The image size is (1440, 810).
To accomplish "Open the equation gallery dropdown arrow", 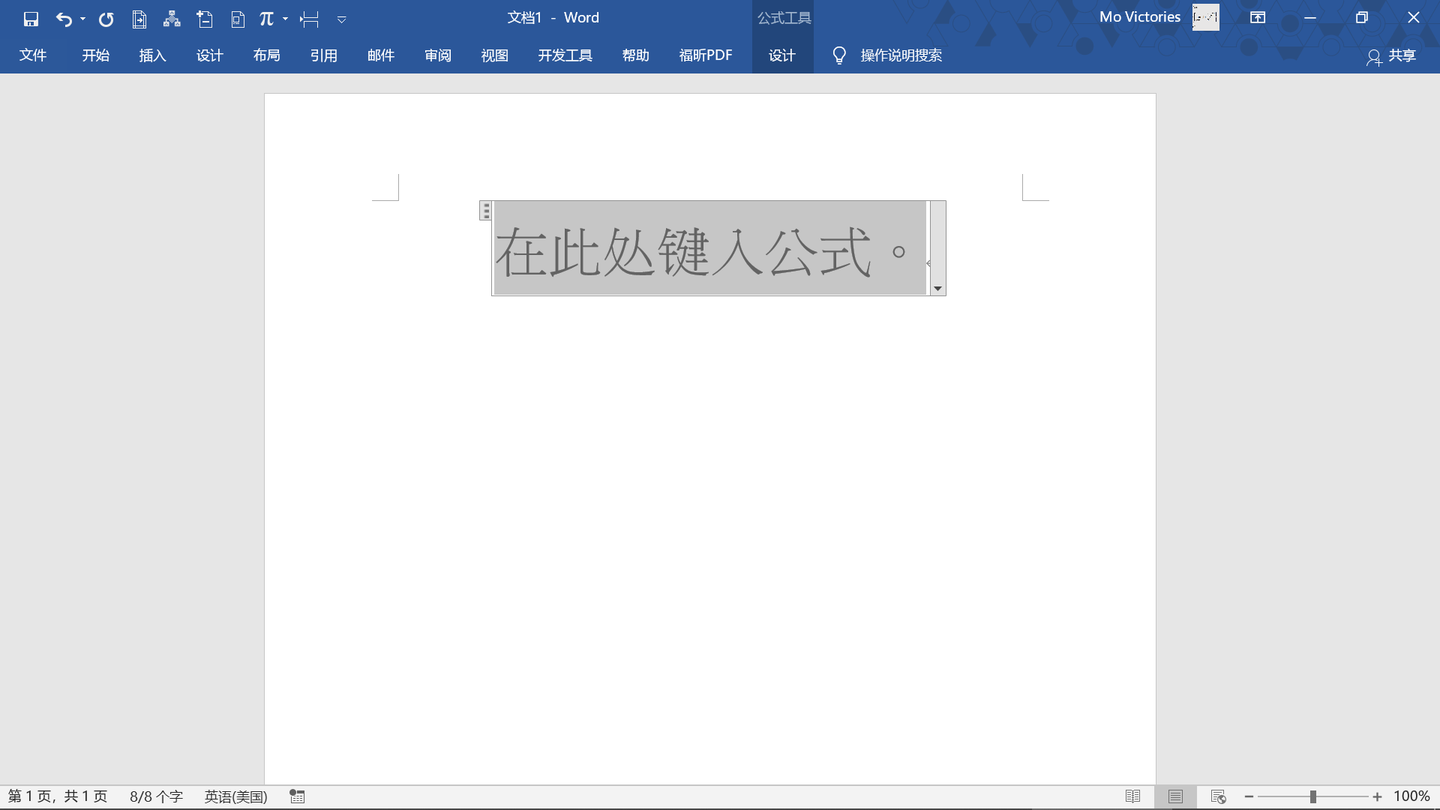I will click(x=285, y=19).
